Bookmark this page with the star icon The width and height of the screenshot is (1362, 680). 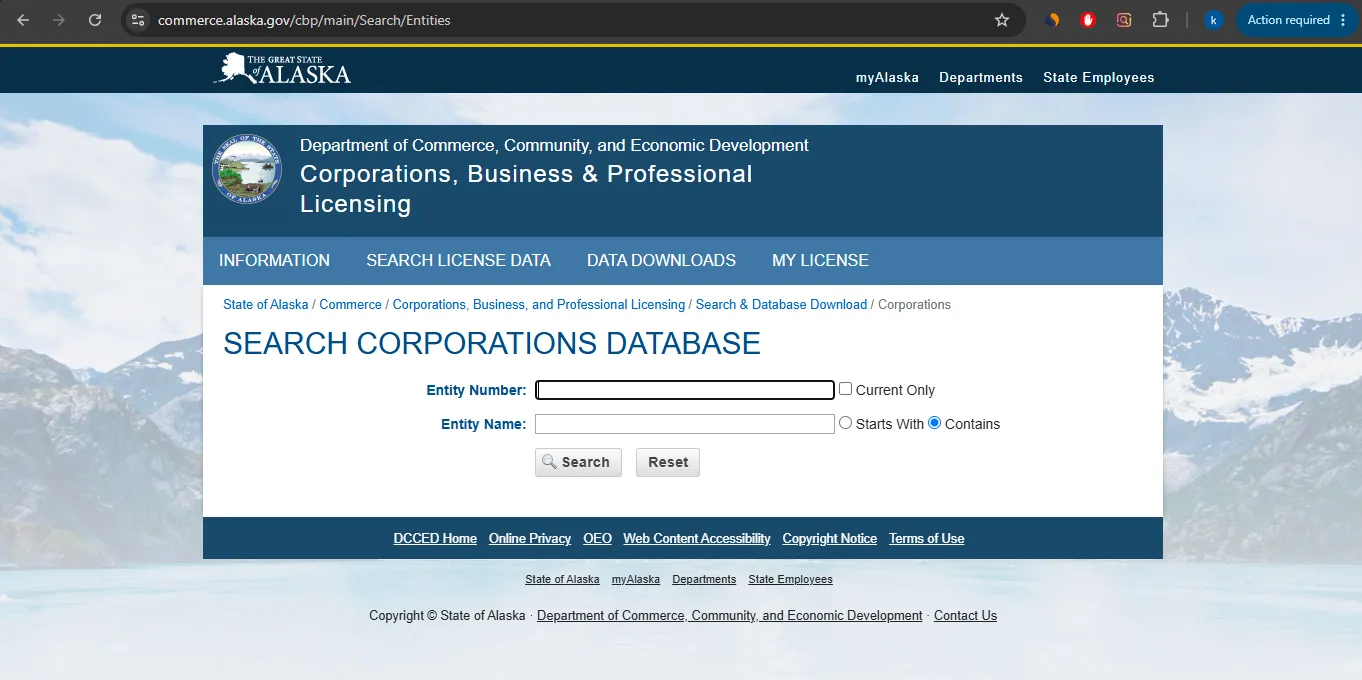[1002, 20]
